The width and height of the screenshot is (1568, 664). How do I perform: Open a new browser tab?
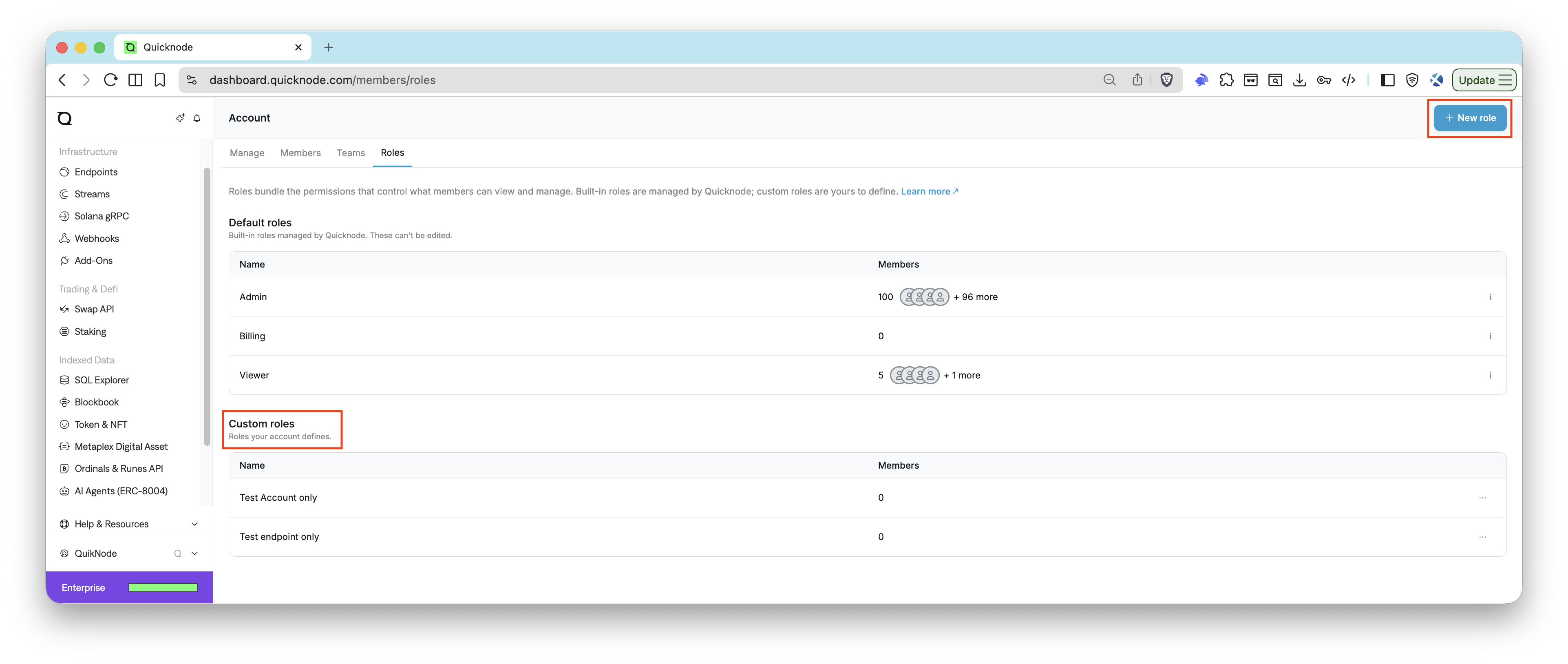[328, 47]
